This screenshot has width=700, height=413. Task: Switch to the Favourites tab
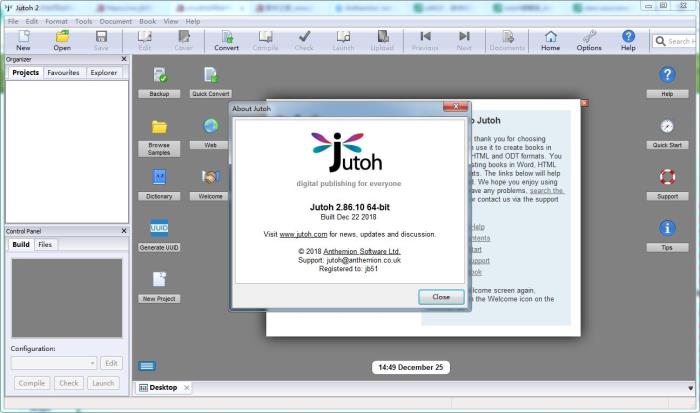(63, 72)
